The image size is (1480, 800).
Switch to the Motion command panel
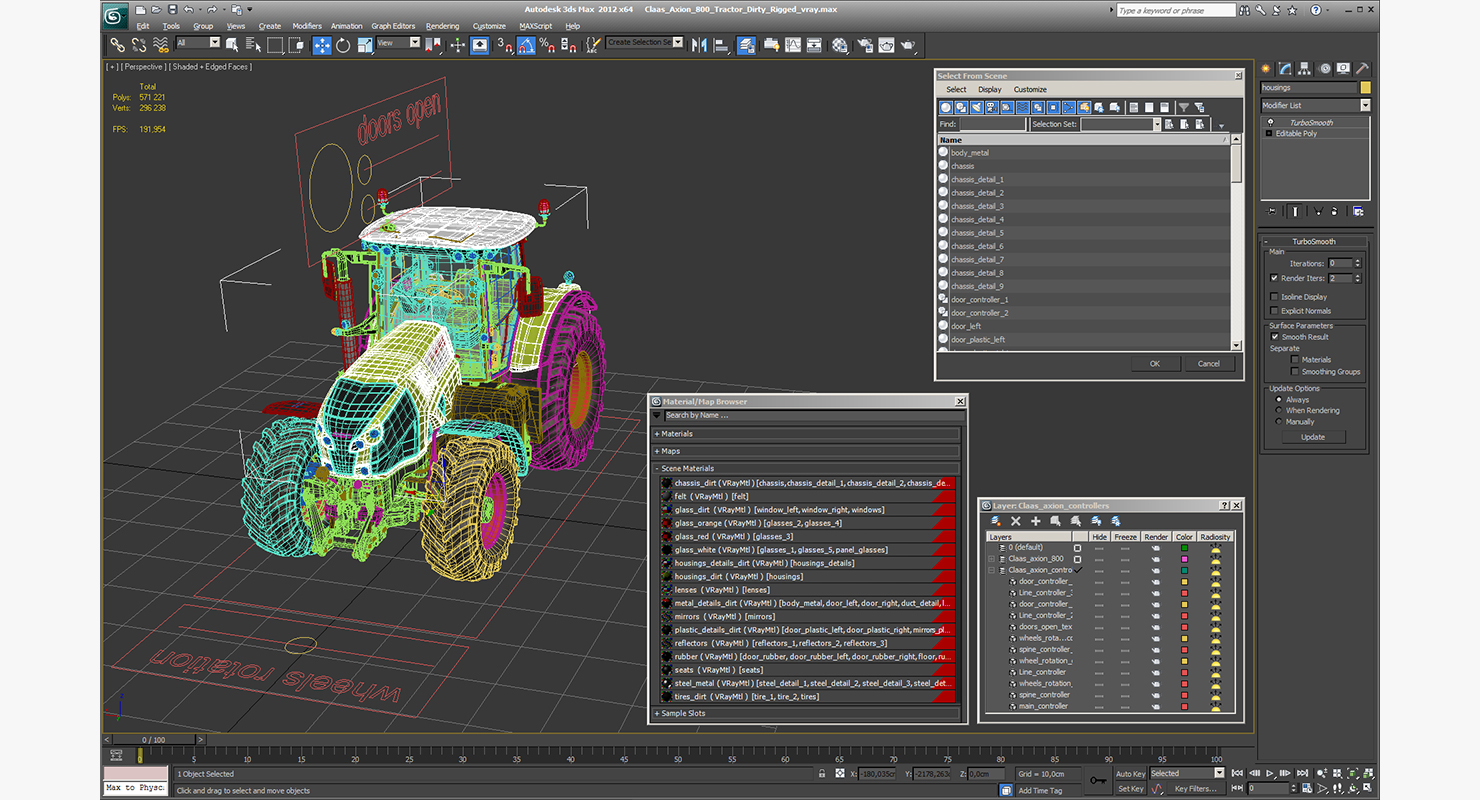pyautogui.click(x=1325, y=69)
